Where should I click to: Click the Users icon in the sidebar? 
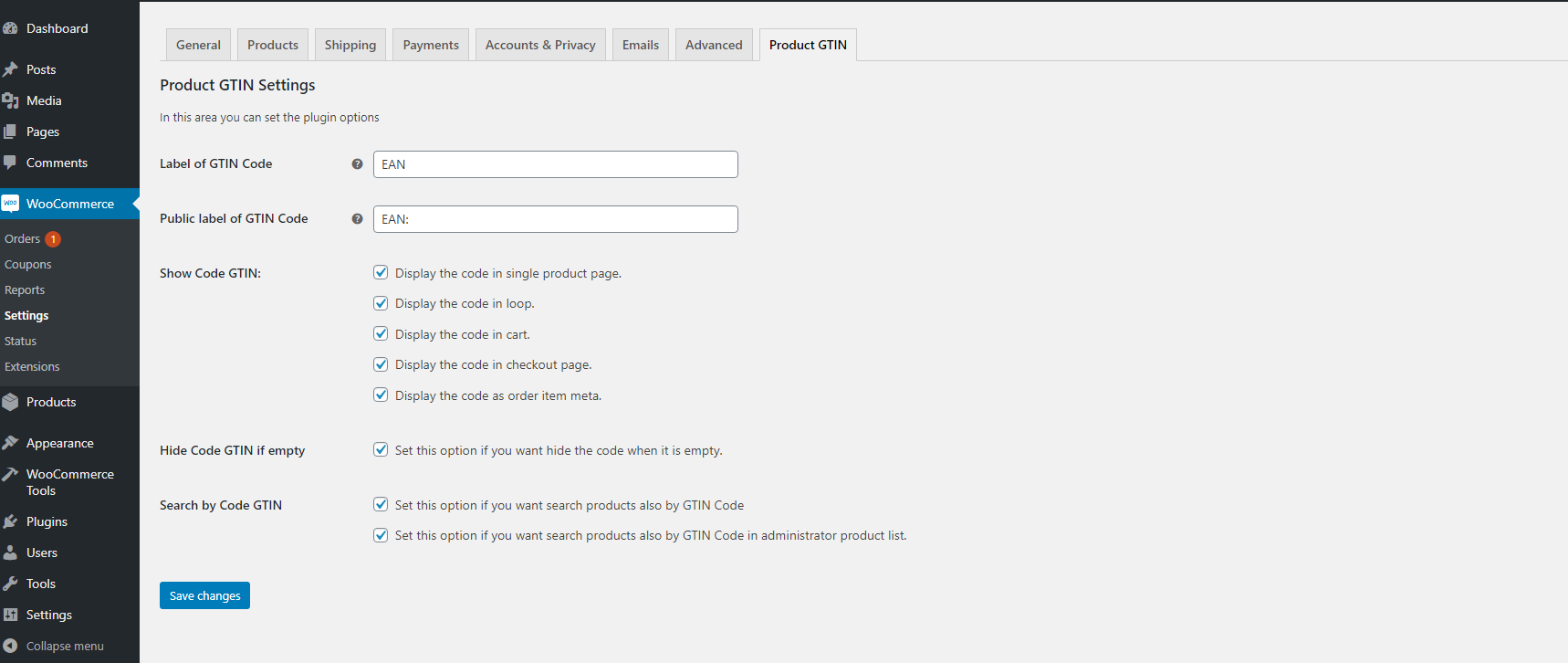point(10,552)
